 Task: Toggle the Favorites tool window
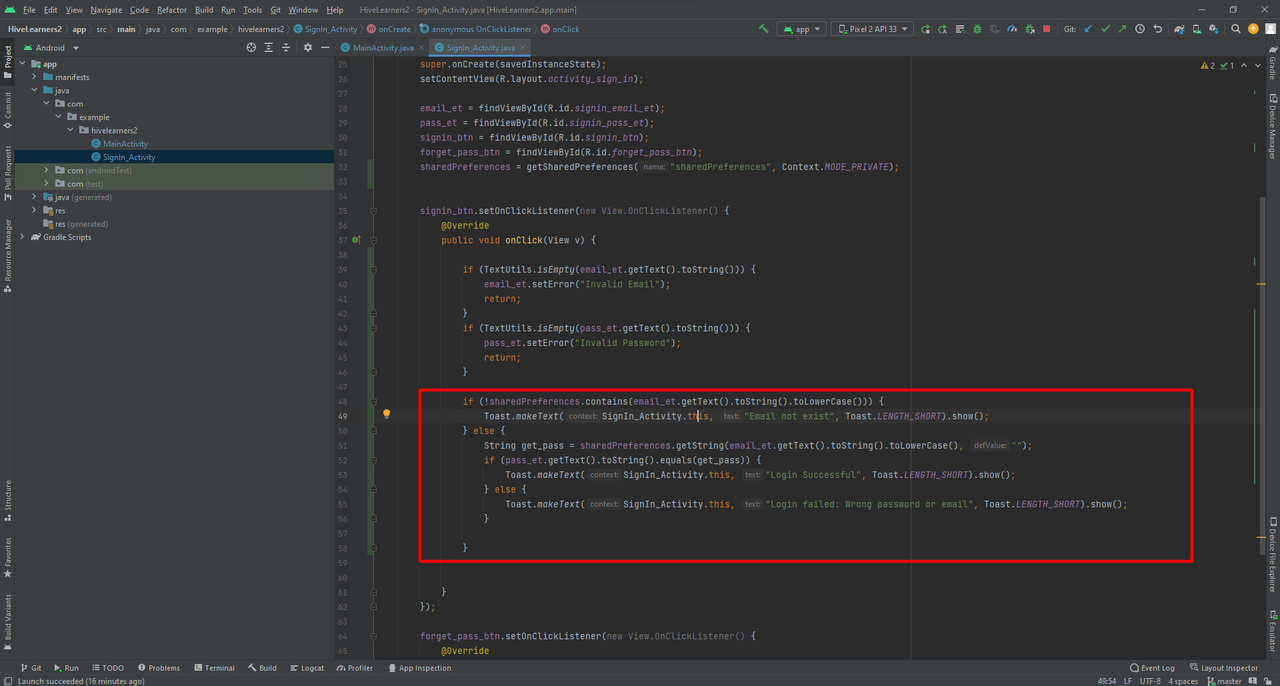click(x=8, y=558)
